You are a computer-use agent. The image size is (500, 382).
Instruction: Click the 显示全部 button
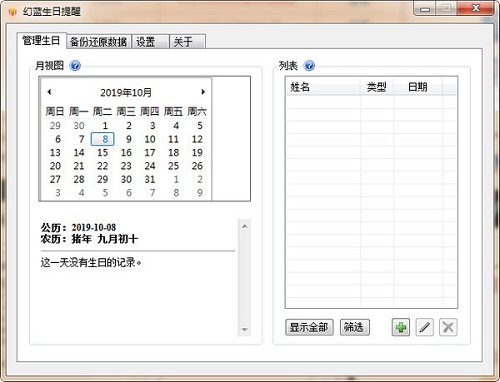click(309, 327)
